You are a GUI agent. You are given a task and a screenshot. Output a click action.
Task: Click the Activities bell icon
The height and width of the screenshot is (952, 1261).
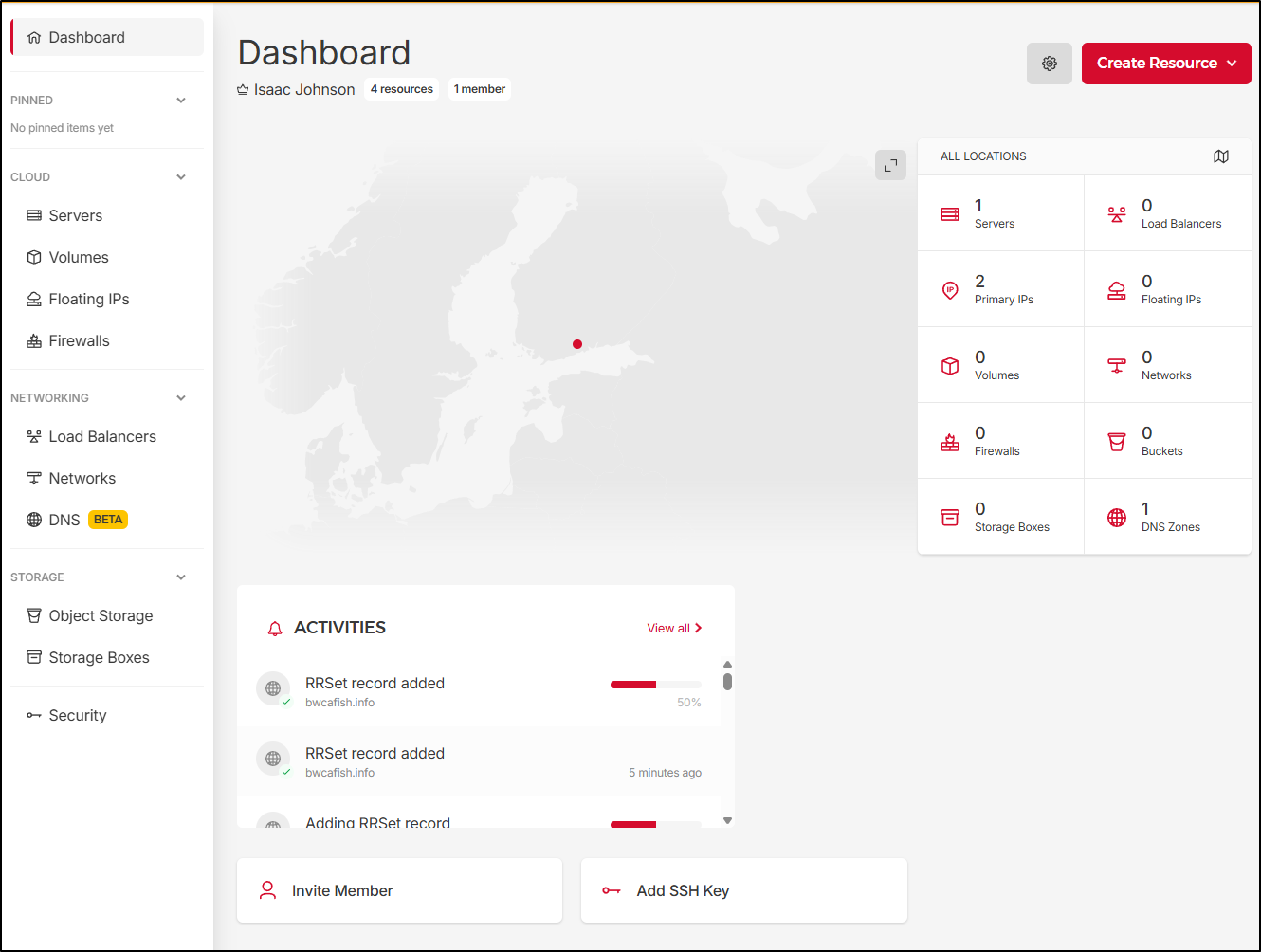coord(275,629)
